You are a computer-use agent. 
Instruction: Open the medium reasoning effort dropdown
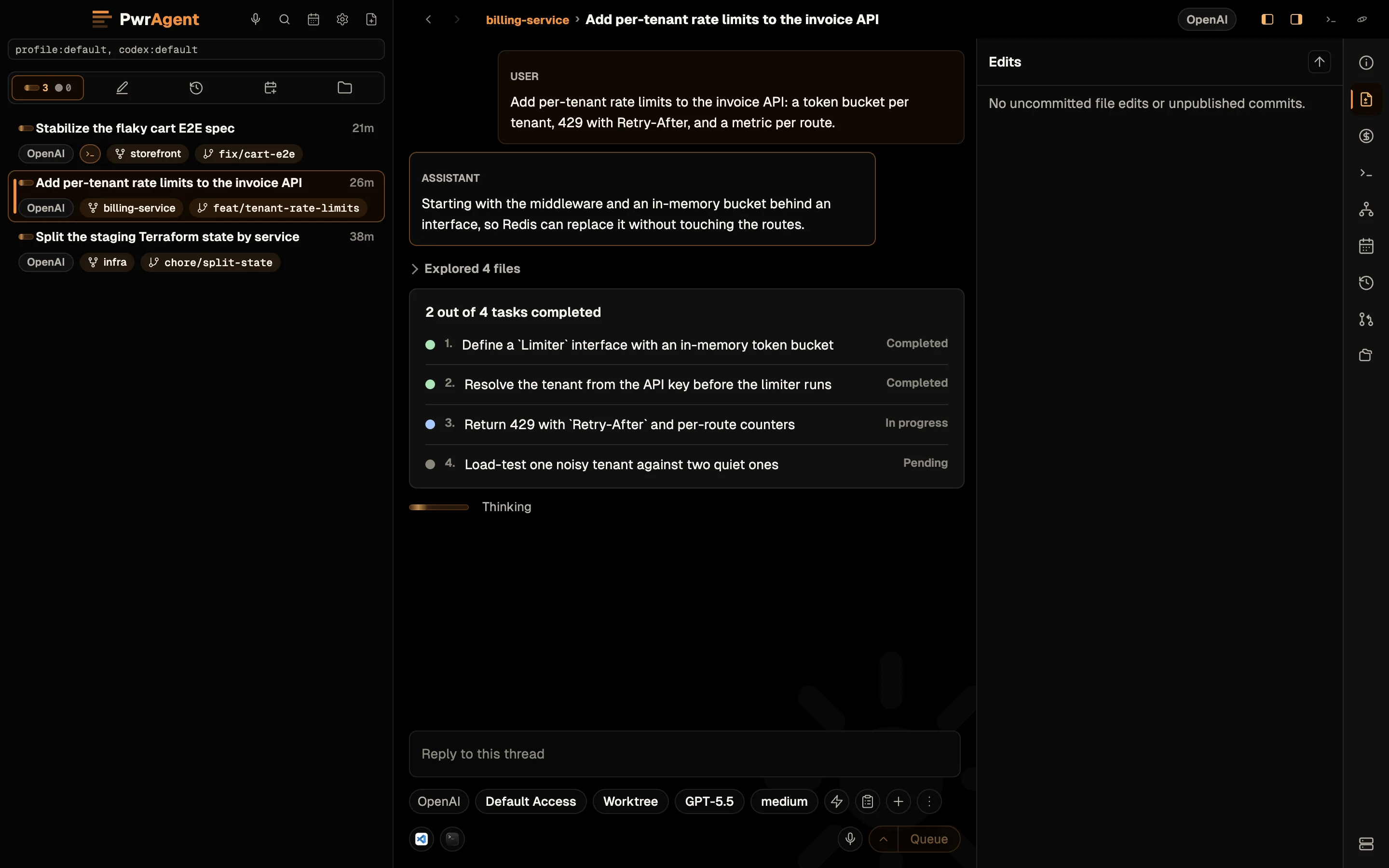pos(784,801)
